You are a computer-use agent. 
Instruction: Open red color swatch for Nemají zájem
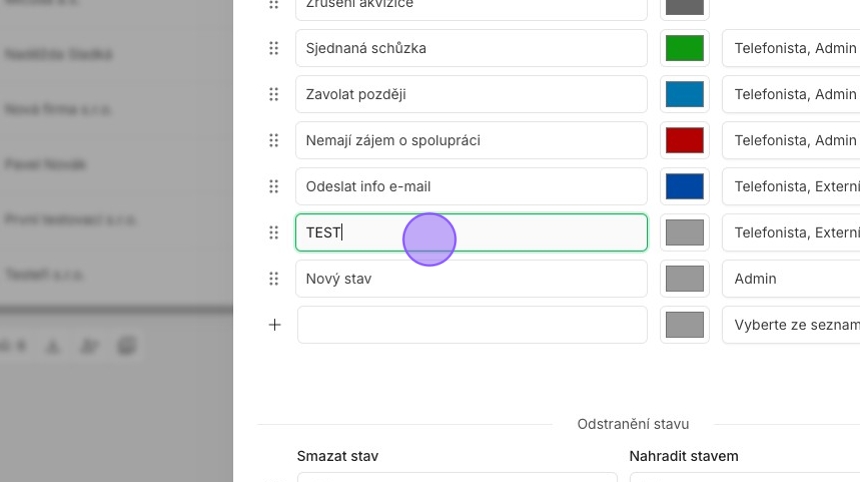point(685,140)
